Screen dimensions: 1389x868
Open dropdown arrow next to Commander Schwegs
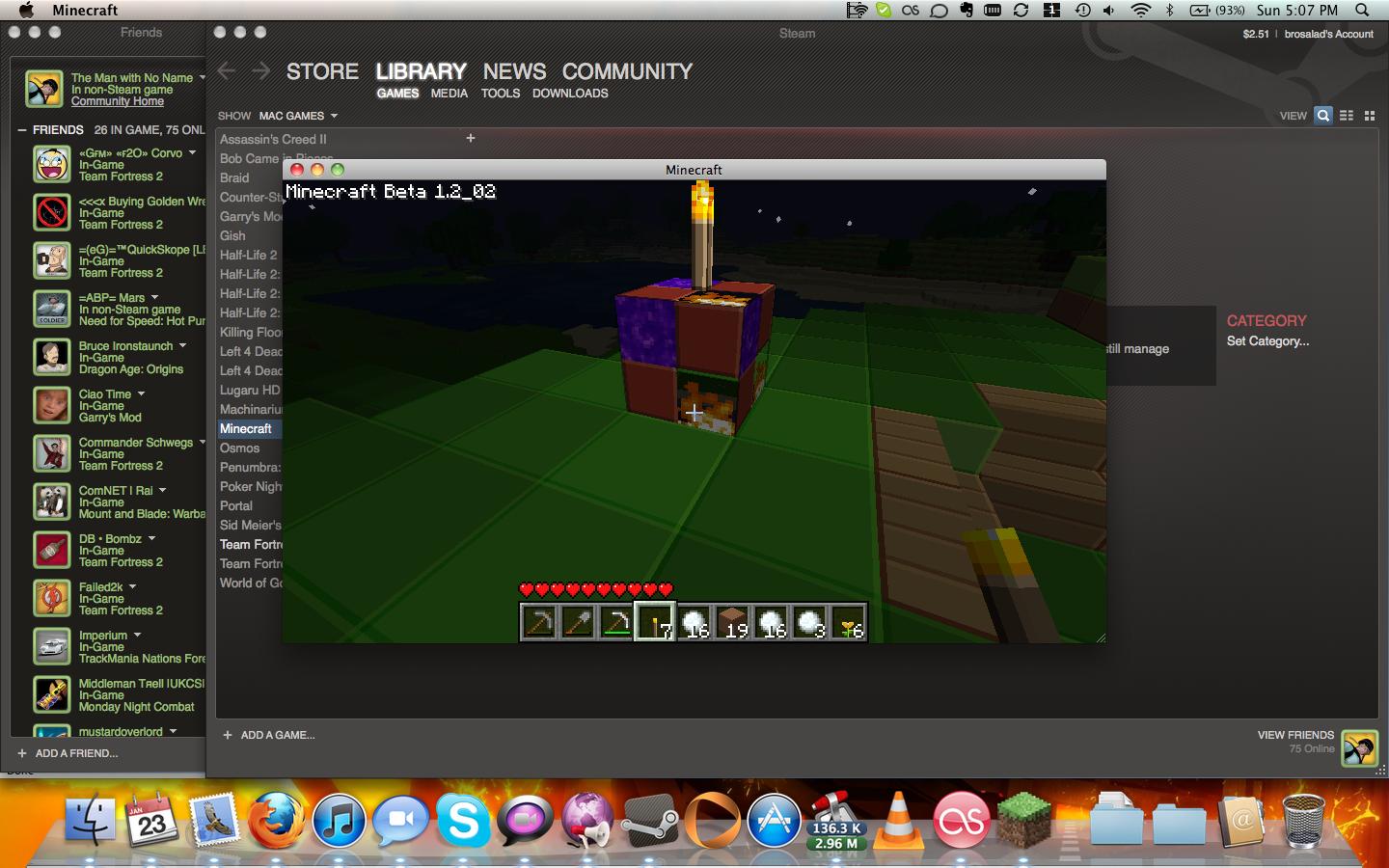202,442
